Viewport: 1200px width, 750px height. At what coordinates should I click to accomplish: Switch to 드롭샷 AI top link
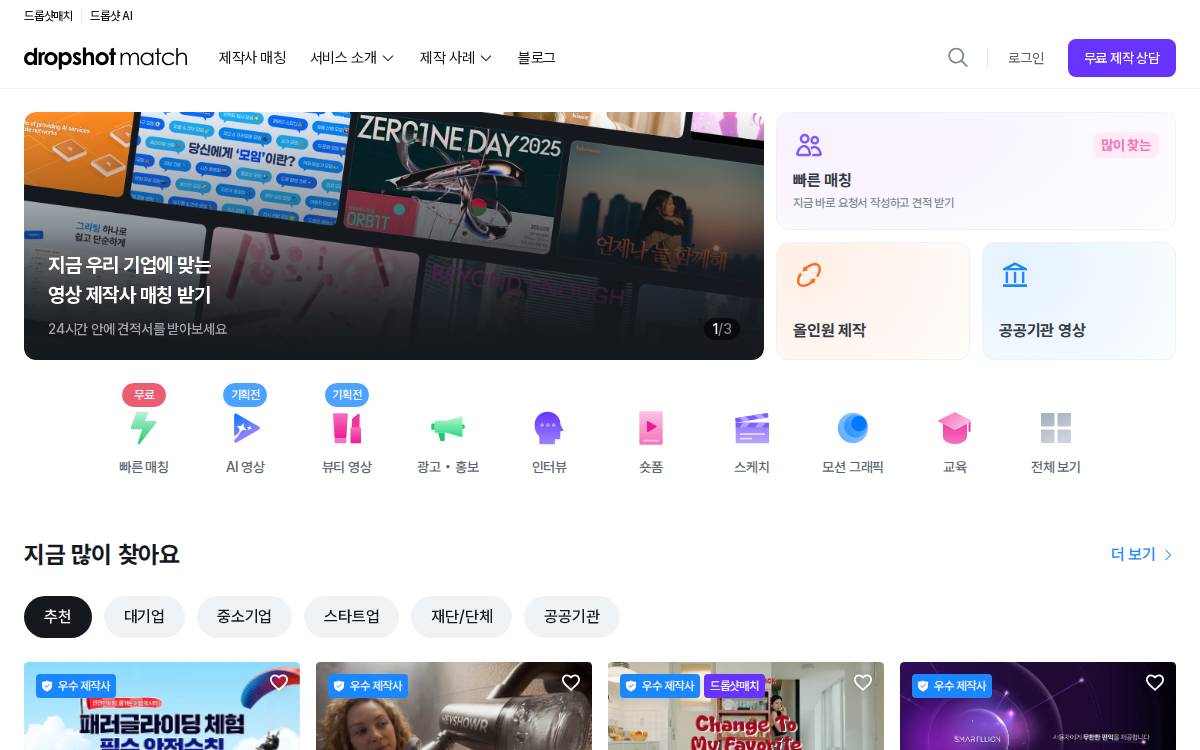[111, 16]
